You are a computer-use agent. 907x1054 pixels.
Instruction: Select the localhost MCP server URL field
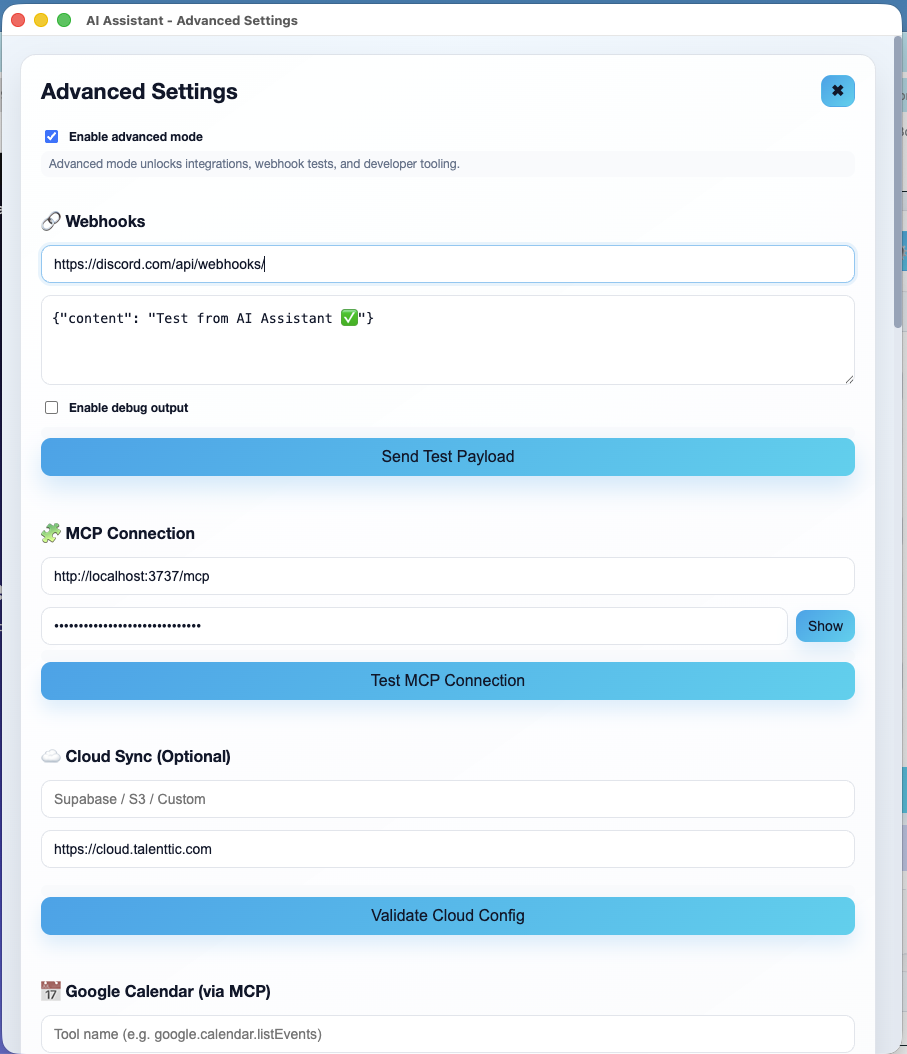tap(448, 576)
